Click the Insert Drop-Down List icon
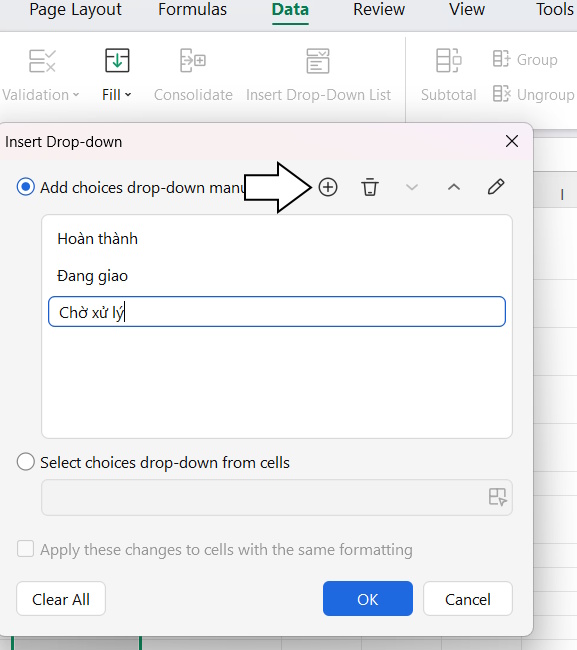 [x=318, y=61]
